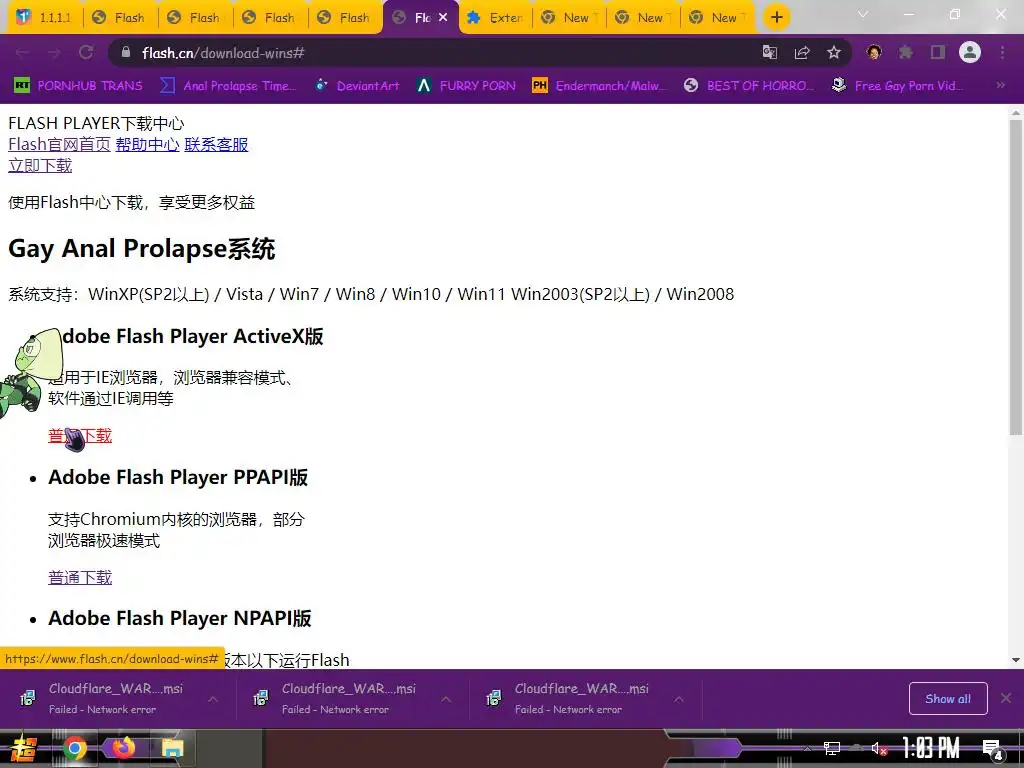Image resolution: width=1024 pixels, height=768 pixels.
Task: View site info via the lock icon
Action: 126,53
